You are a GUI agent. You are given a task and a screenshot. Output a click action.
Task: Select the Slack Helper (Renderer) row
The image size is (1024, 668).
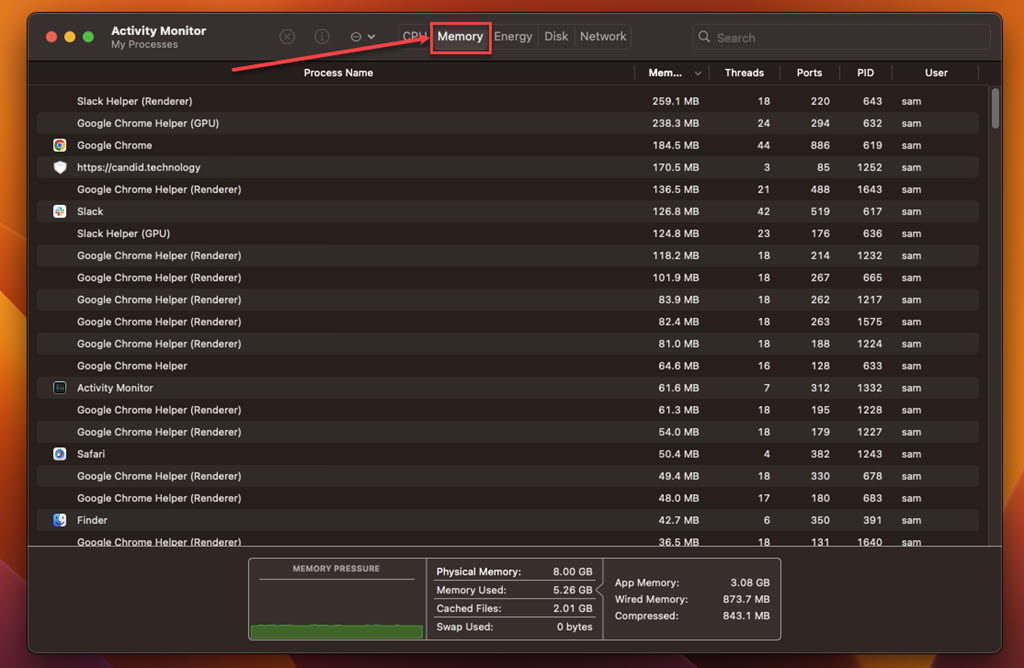coord(507,101)
